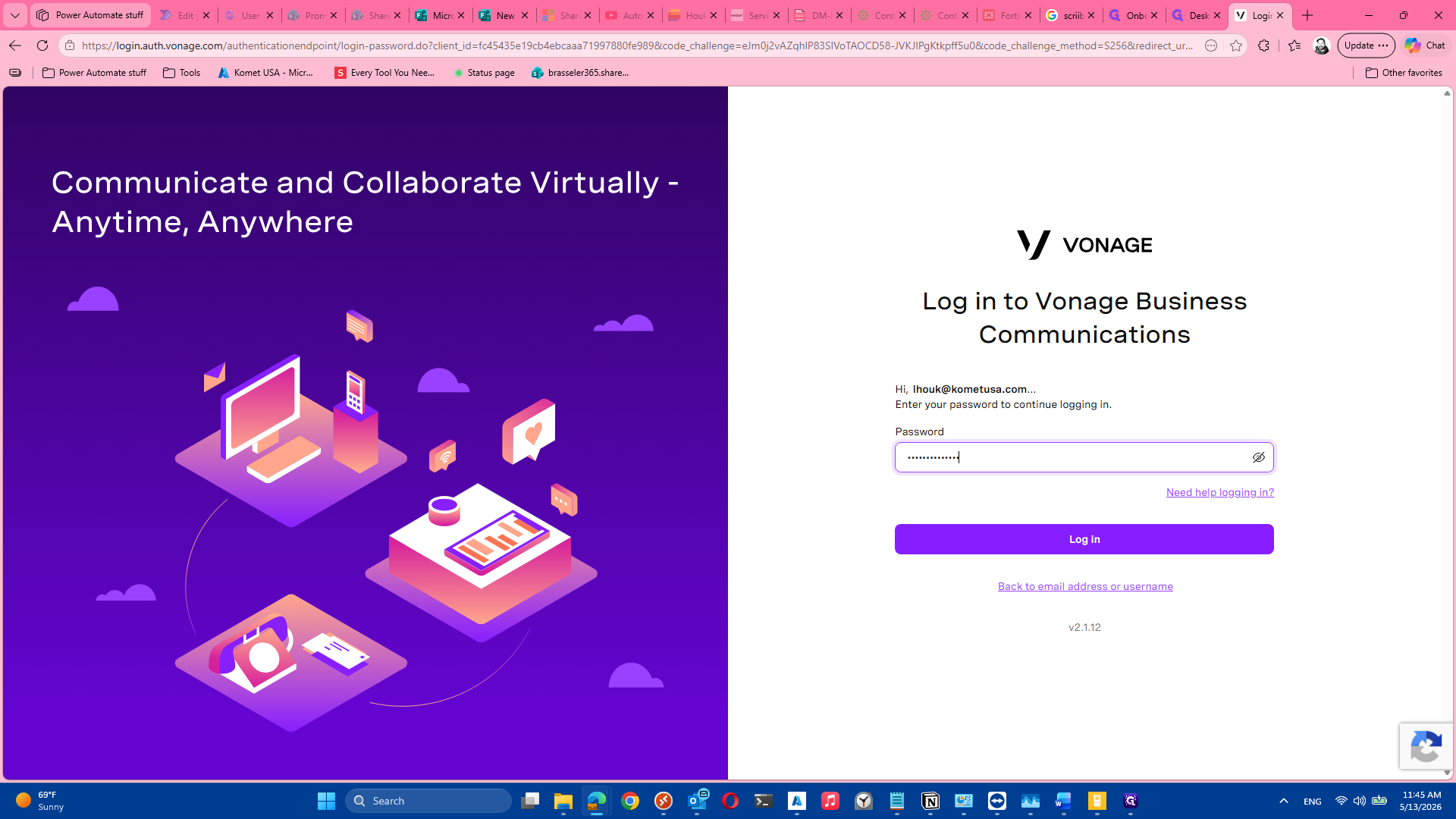Open Copilot Chat button
Image resolution: width=1456 pixels, height=819 pixels.
point(1425,45)
